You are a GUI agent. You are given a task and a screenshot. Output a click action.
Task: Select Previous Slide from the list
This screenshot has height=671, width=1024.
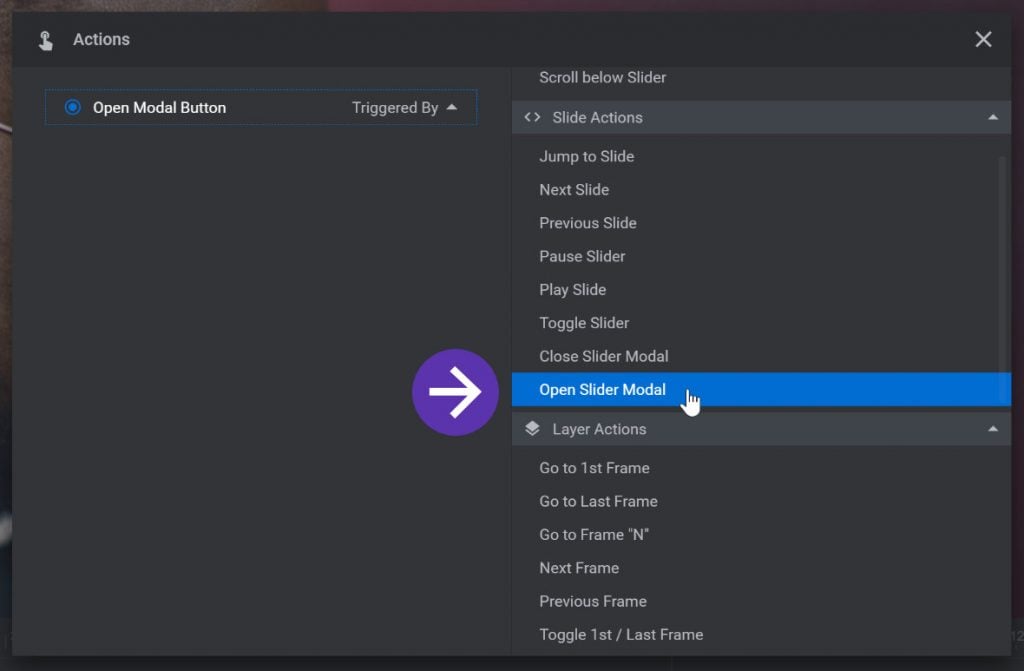point(587,223)
